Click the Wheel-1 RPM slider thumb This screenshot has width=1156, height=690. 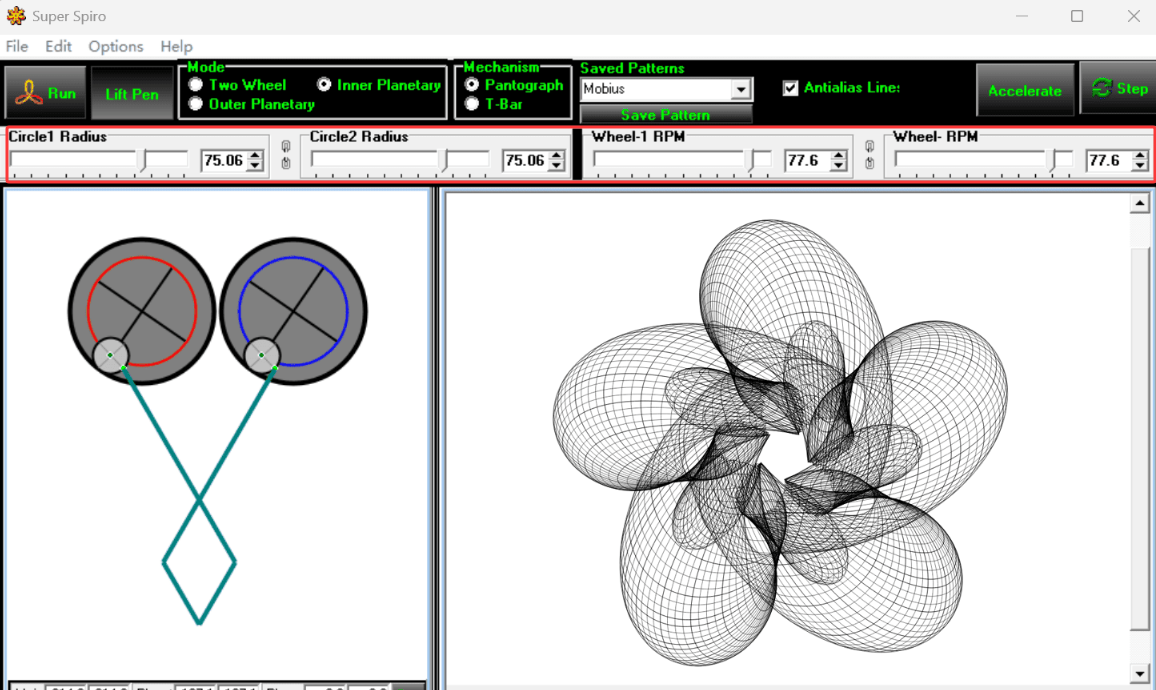click(x=751, y=161)
